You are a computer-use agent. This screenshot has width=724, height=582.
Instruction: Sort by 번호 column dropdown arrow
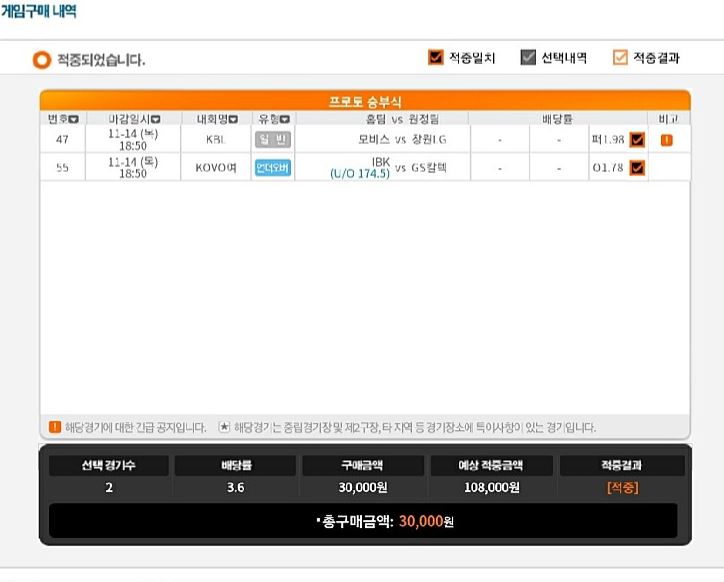(x=73, y=119)
